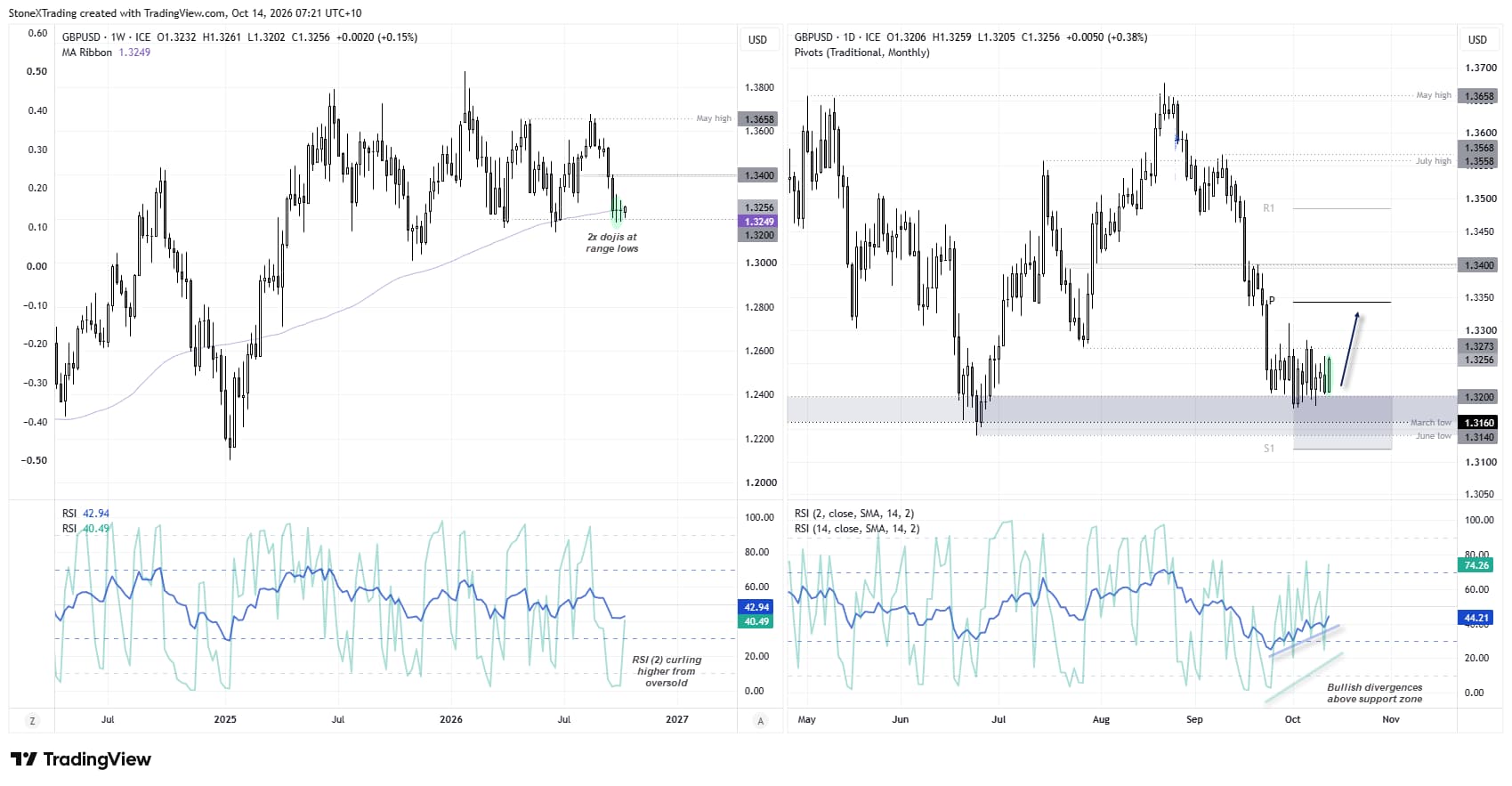Image resolution: width=1512 pixels, height=786 pixels.
Task: Click the S1 pivot label
Action: 1269,449
